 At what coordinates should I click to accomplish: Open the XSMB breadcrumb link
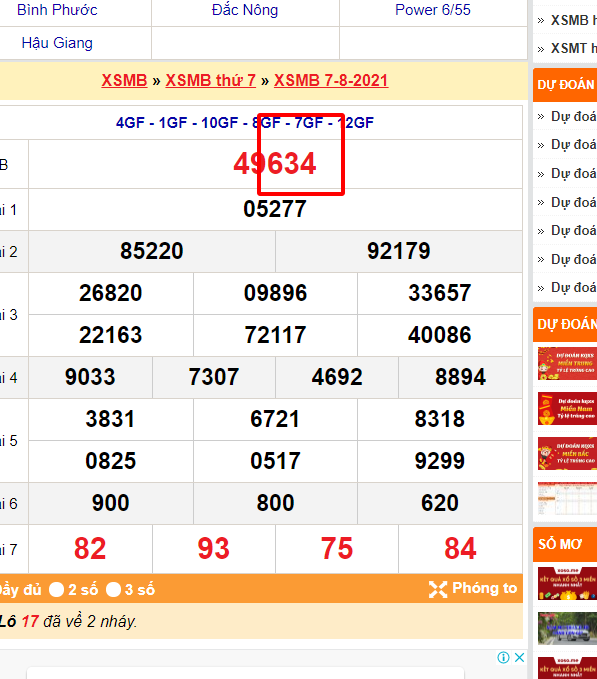pyautogui.click(x=124, y=81)
